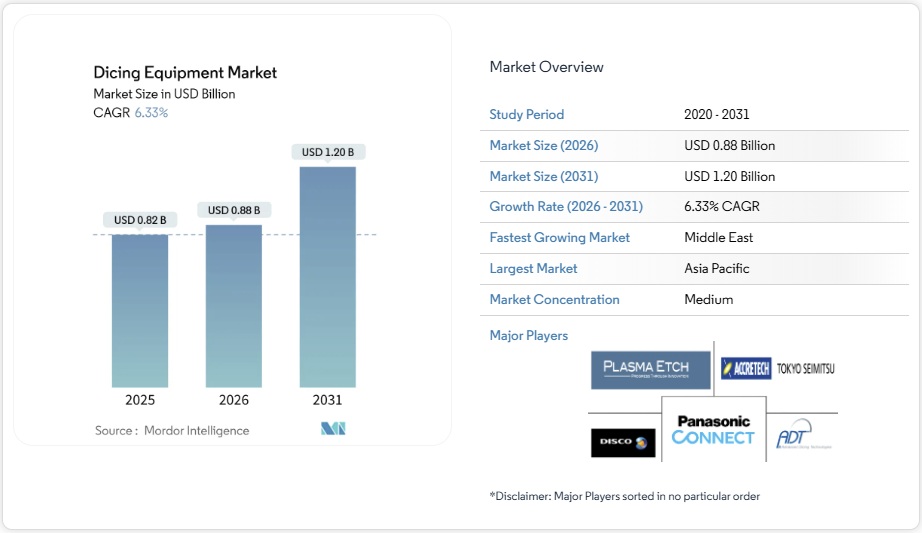The image size is (922, 533).
Task: Click the USD 0.88 B data label
Action: pos(234,210)
